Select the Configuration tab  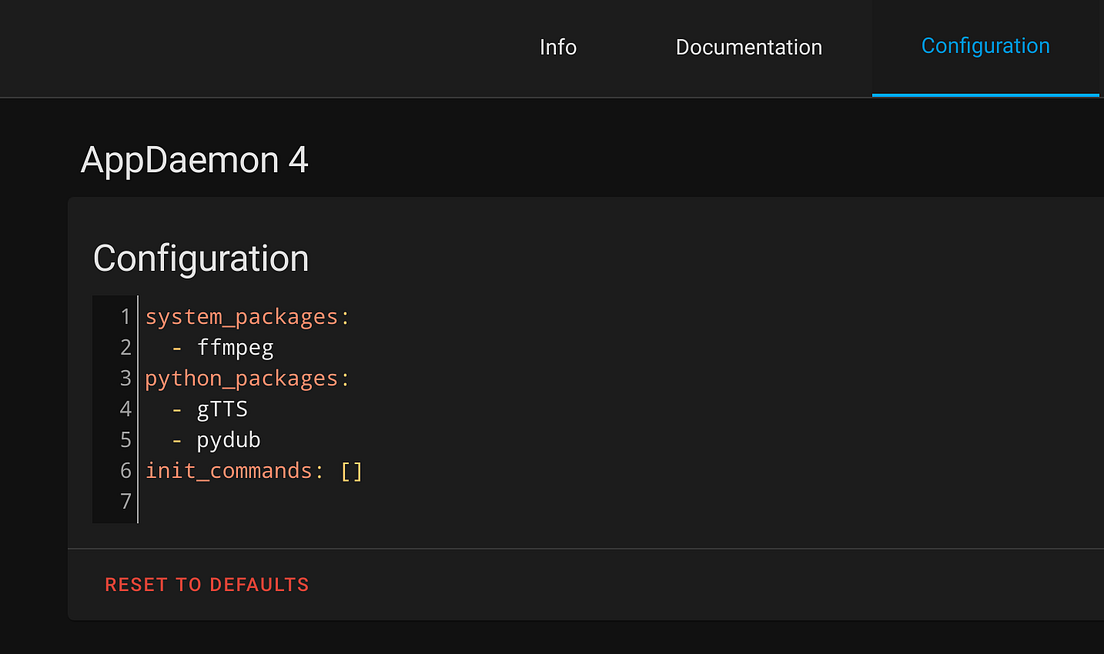coord(985,46)
